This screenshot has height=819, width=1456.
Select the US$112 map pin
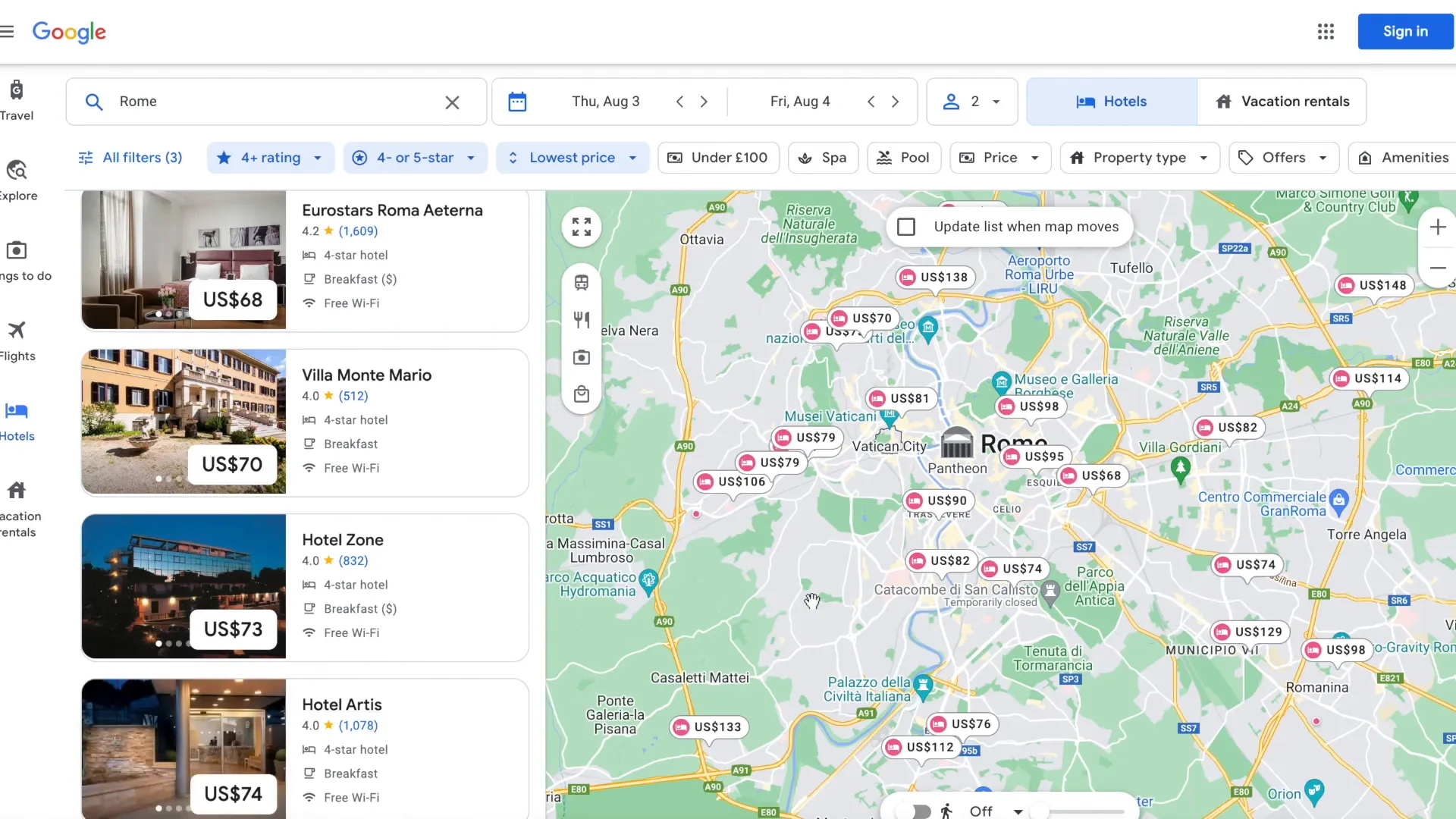(921, 747)
